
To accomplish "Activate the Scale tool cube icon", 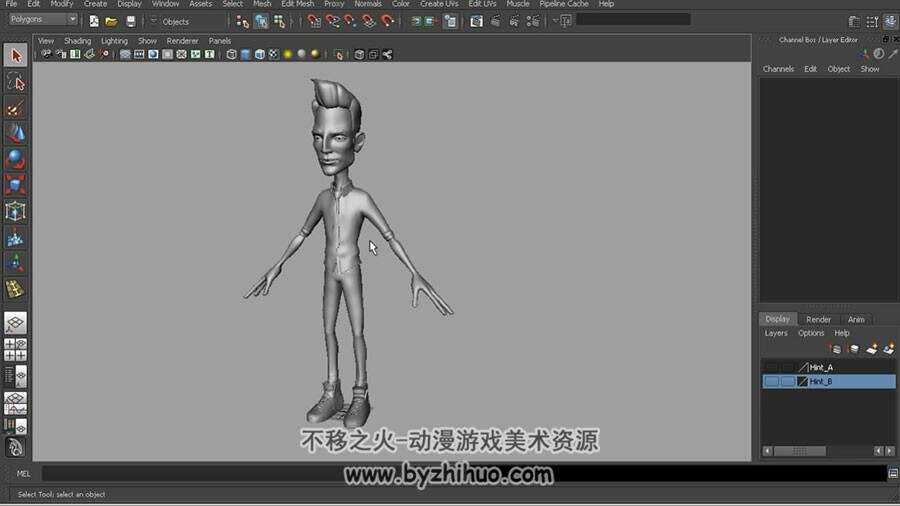I will click(x=15, y=185).
